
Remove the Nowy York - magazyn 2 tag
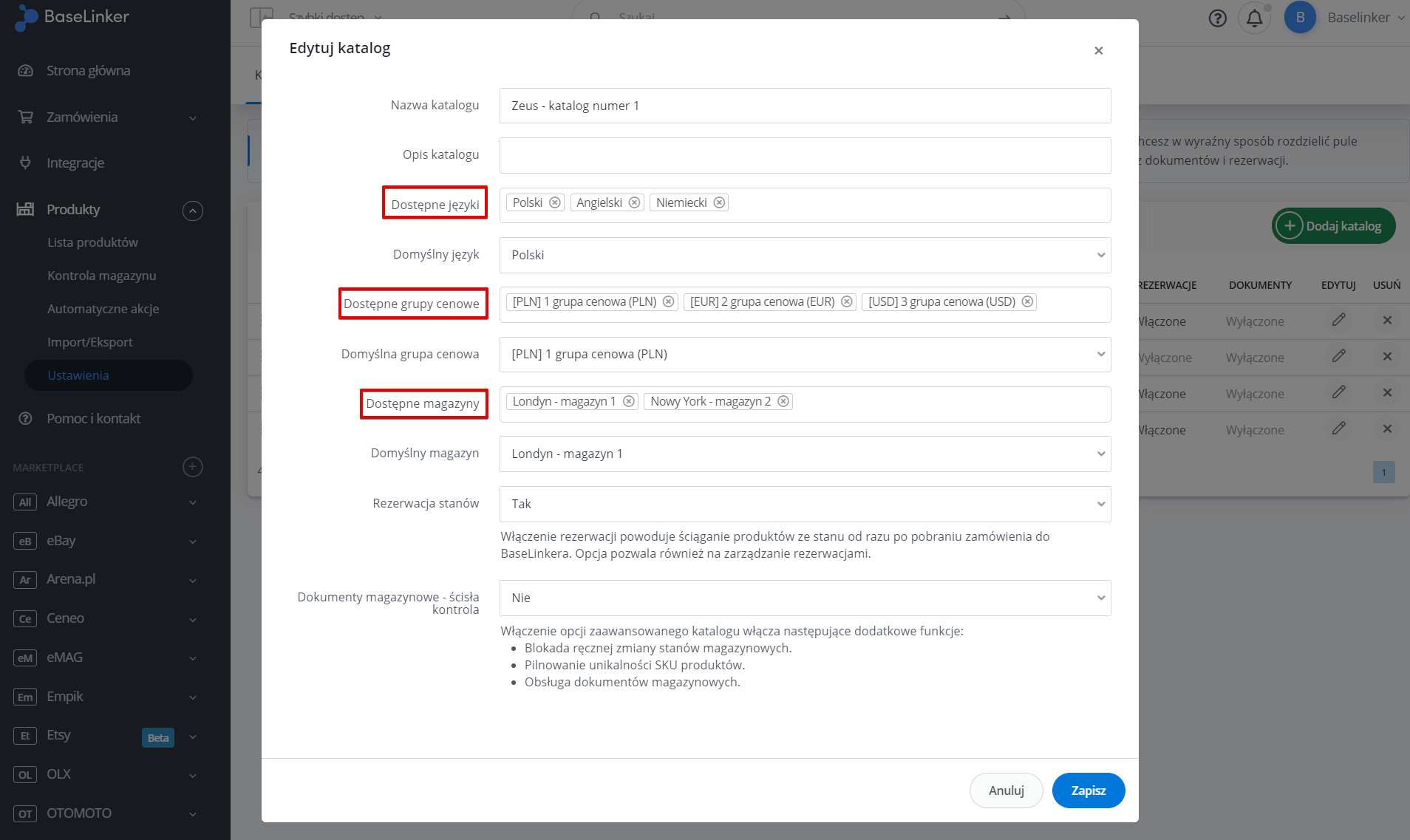click(x=783, y=401)
